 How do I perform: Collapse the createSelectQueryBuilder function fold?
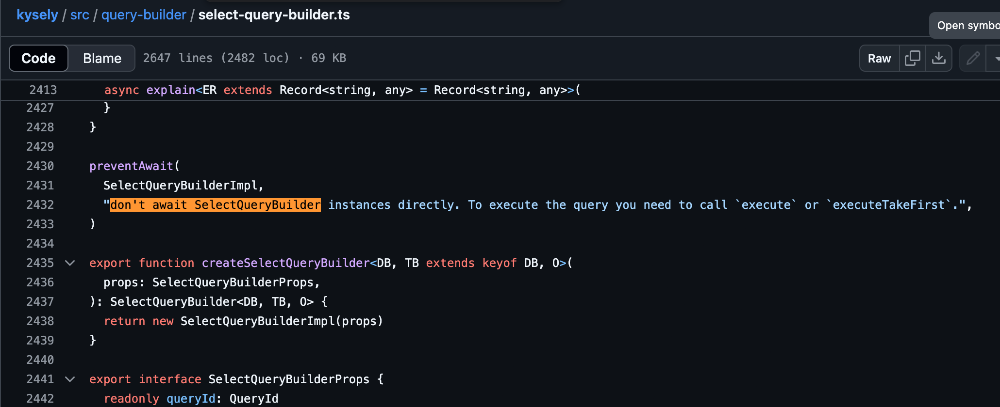tap(69, 263)
